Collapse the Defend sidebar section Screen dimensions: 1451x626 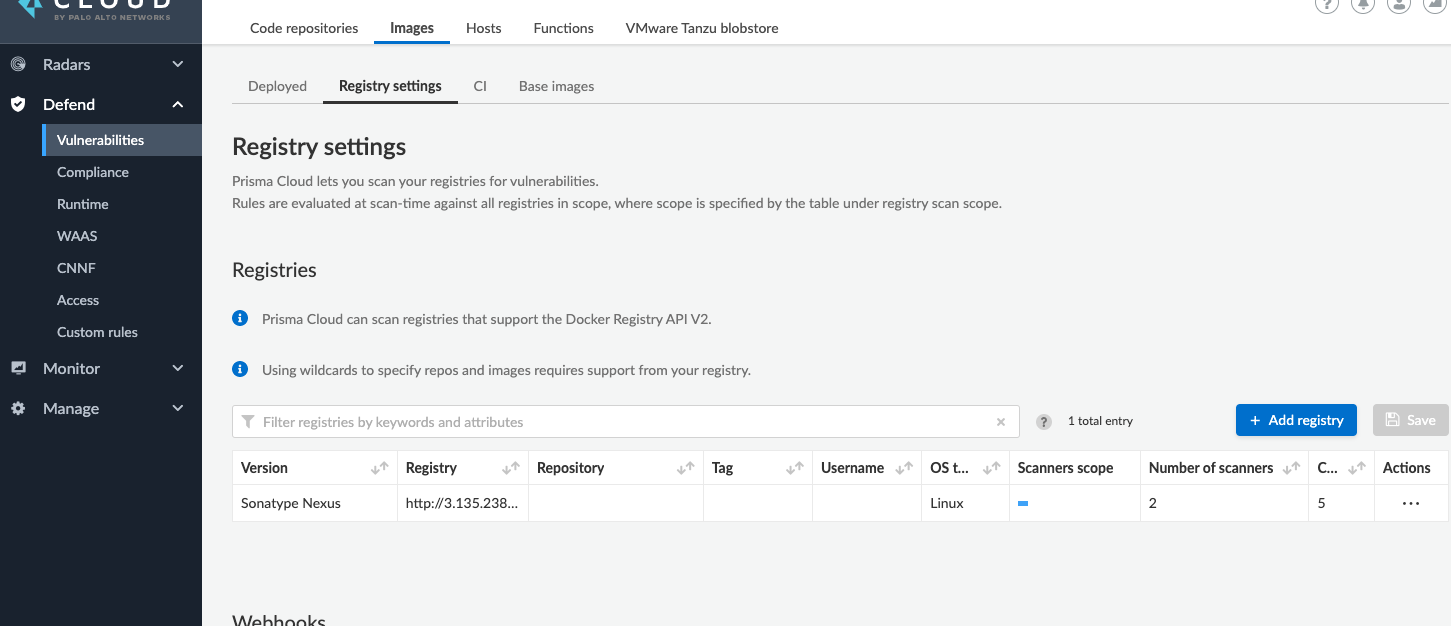tap(178, 105)
